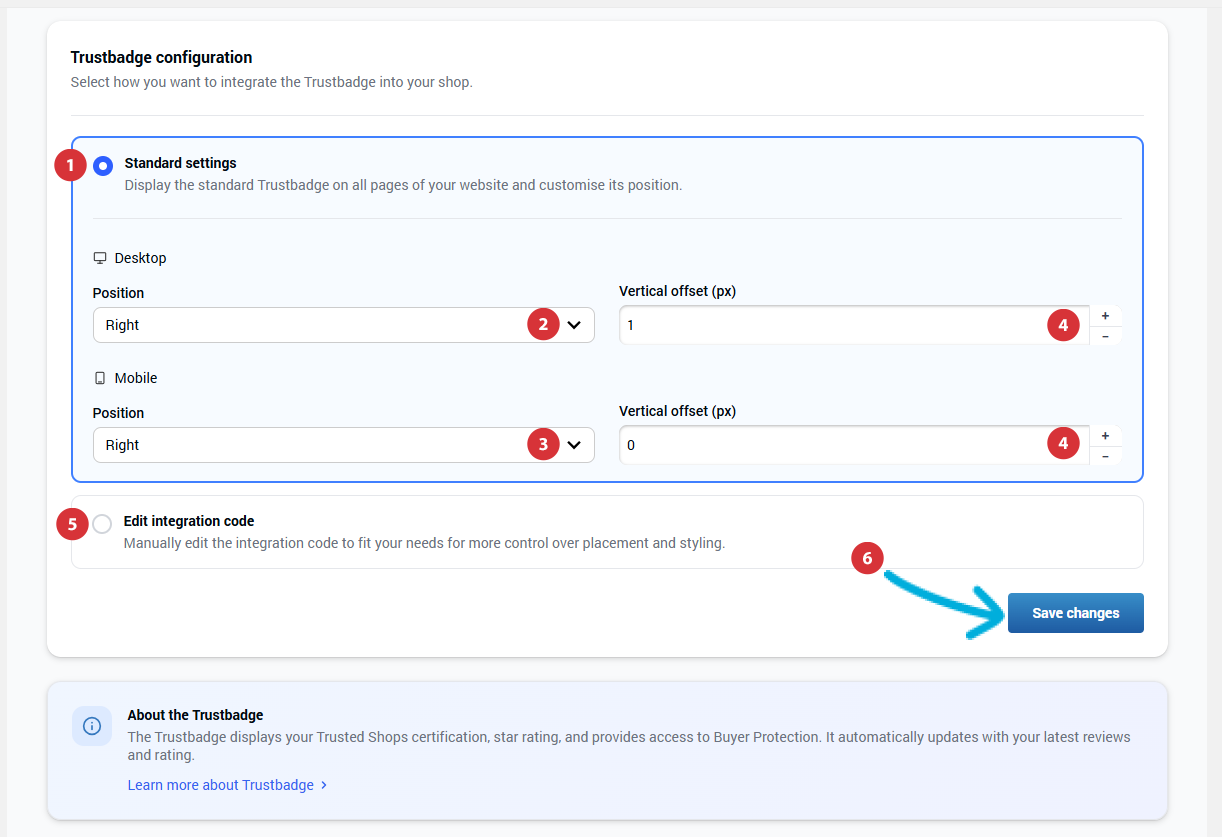The image size is (1222, 837).
Task: Click the red number 5 badge
Action: tap(72, 524)
